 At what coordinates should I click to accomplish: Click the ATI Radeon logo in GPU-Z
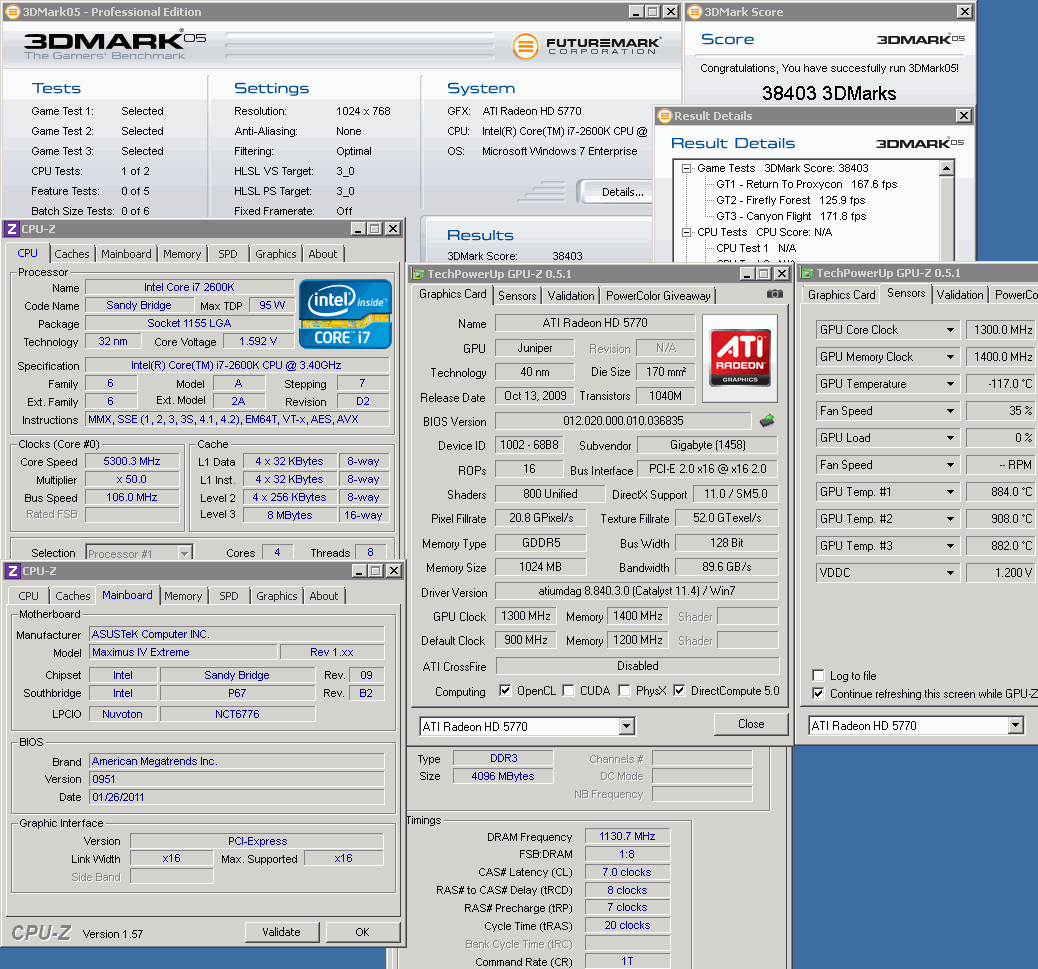(740, 358)
